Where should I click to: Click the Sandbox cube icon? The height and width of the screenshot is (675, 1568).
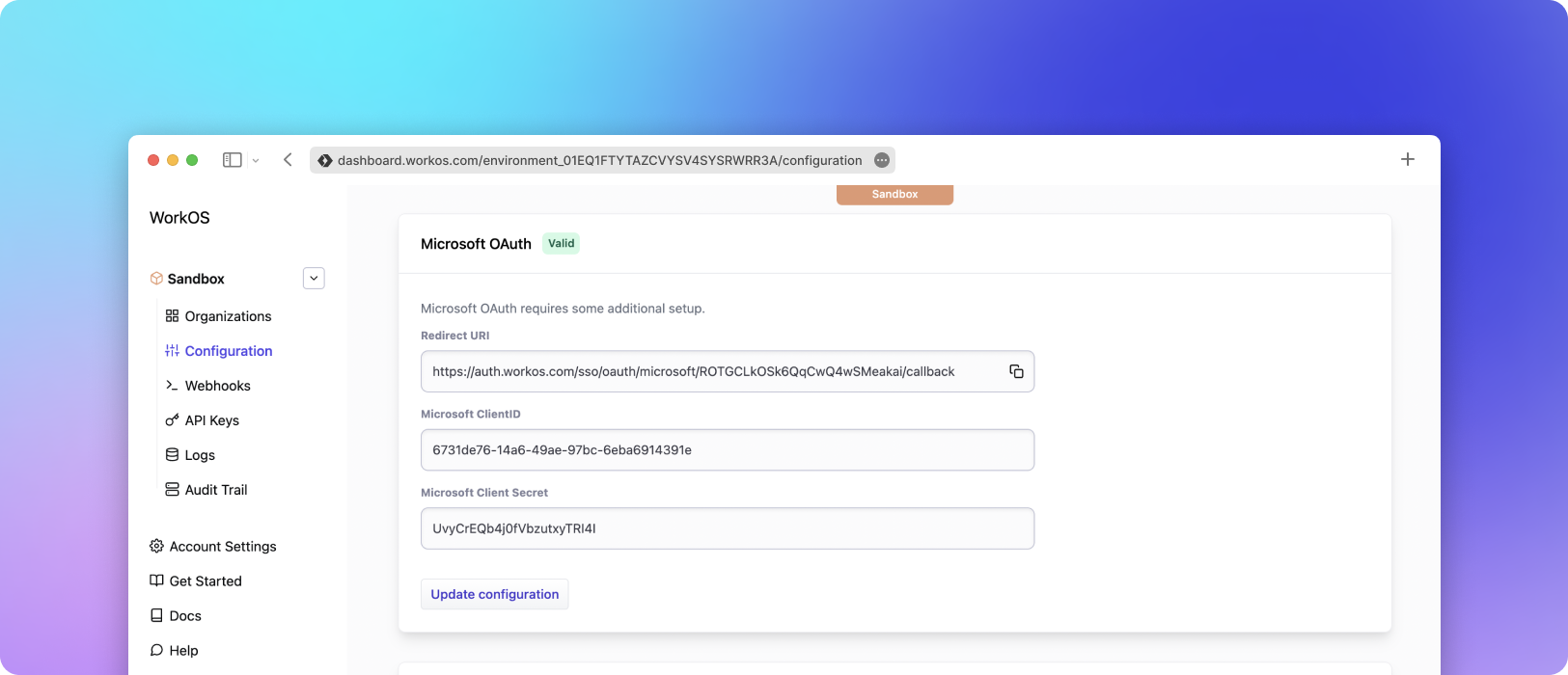pyautogui.click(x=156, y=279)
